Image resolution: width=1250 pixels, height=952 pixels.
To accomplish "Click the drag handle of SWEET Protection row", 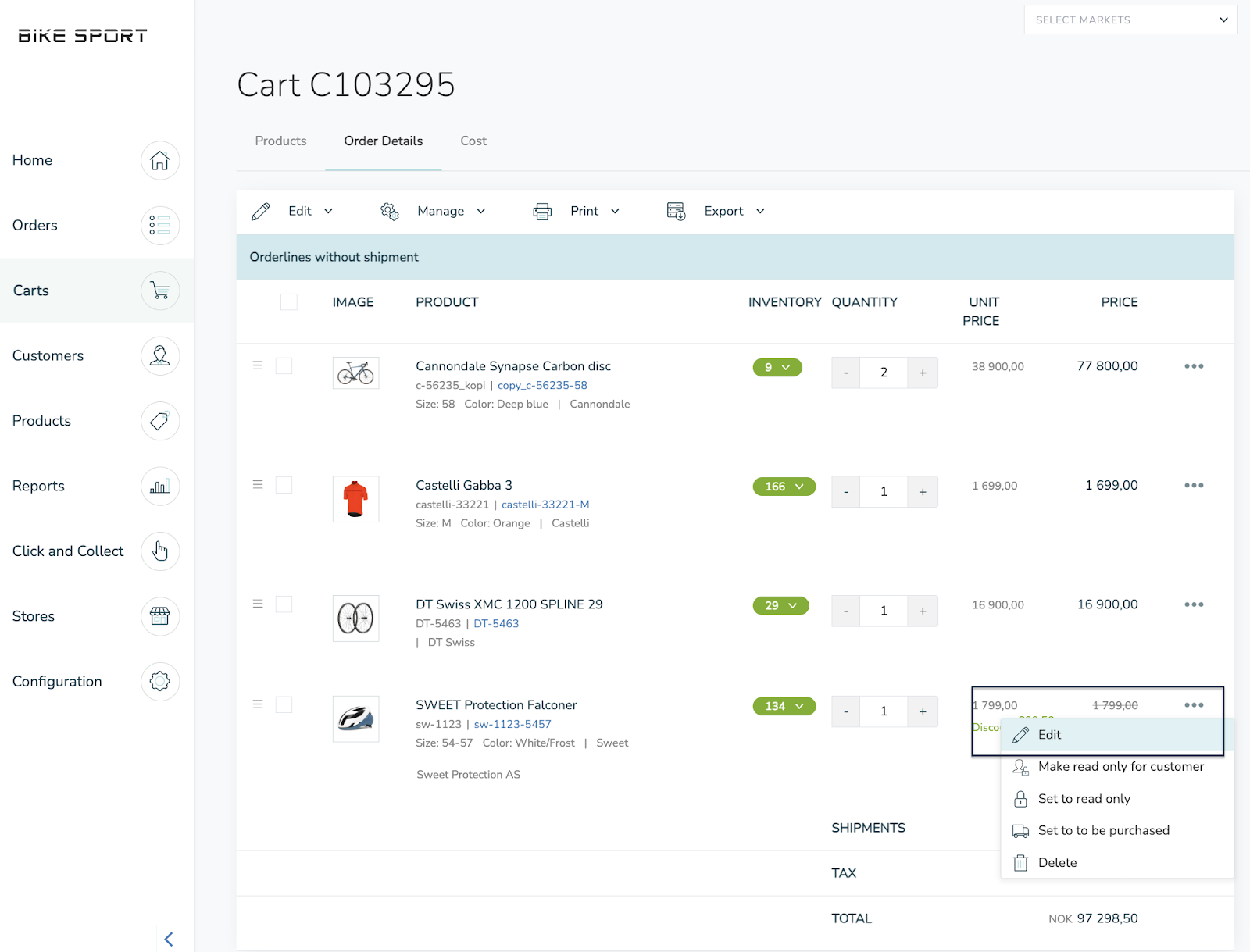I will pos(258,704).
